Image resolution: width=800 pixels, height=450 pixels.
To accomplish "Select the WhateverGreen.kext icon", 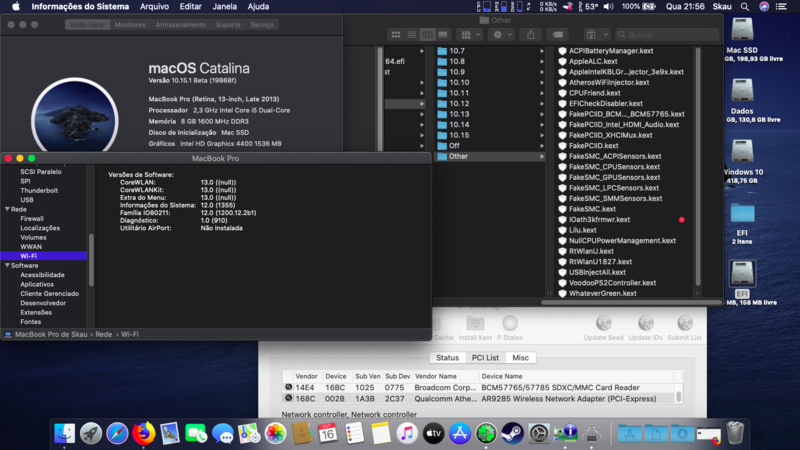I will point(562,293).
